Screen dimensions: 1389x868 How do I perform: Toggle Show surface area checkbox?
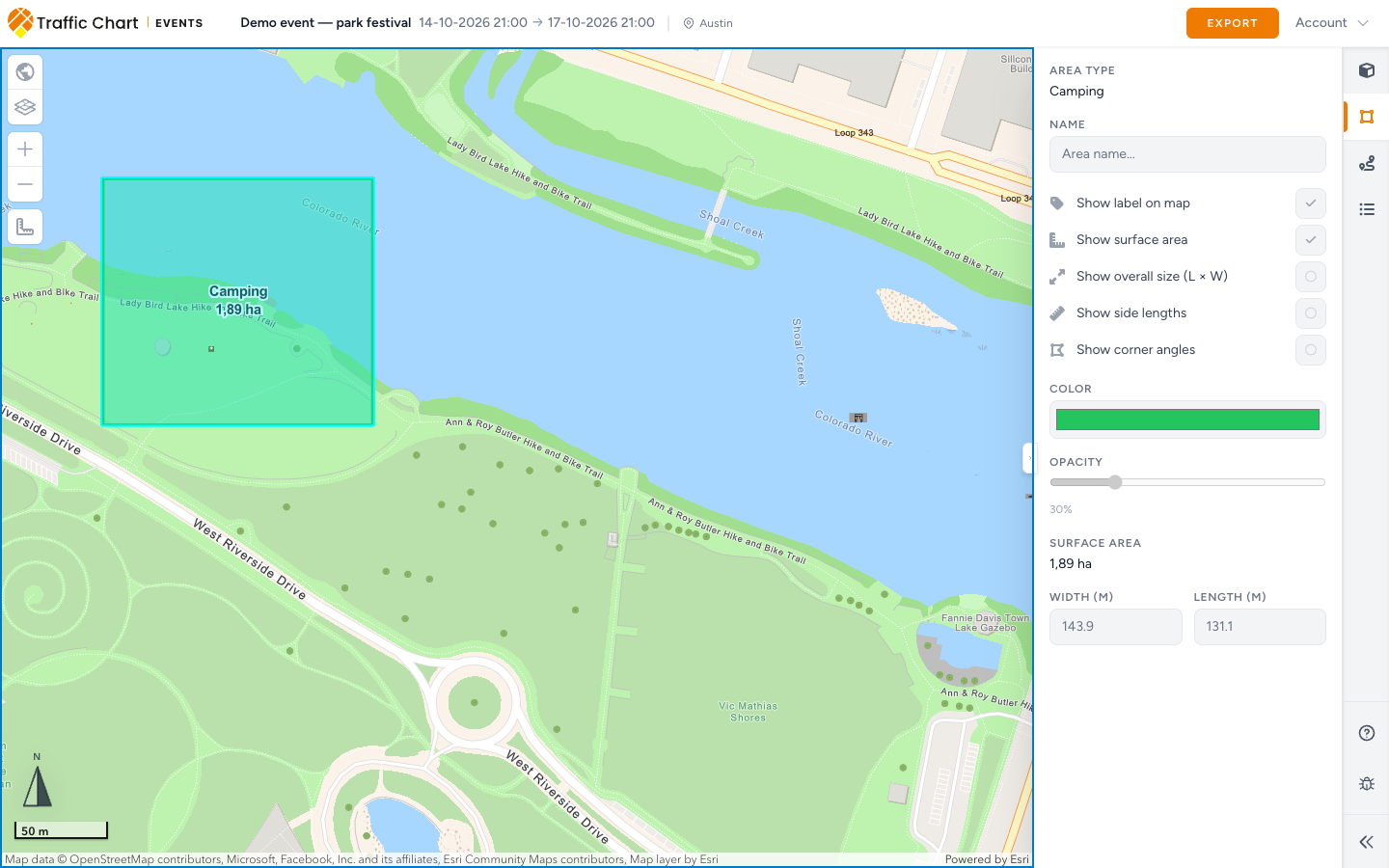tap(1310, 240)
